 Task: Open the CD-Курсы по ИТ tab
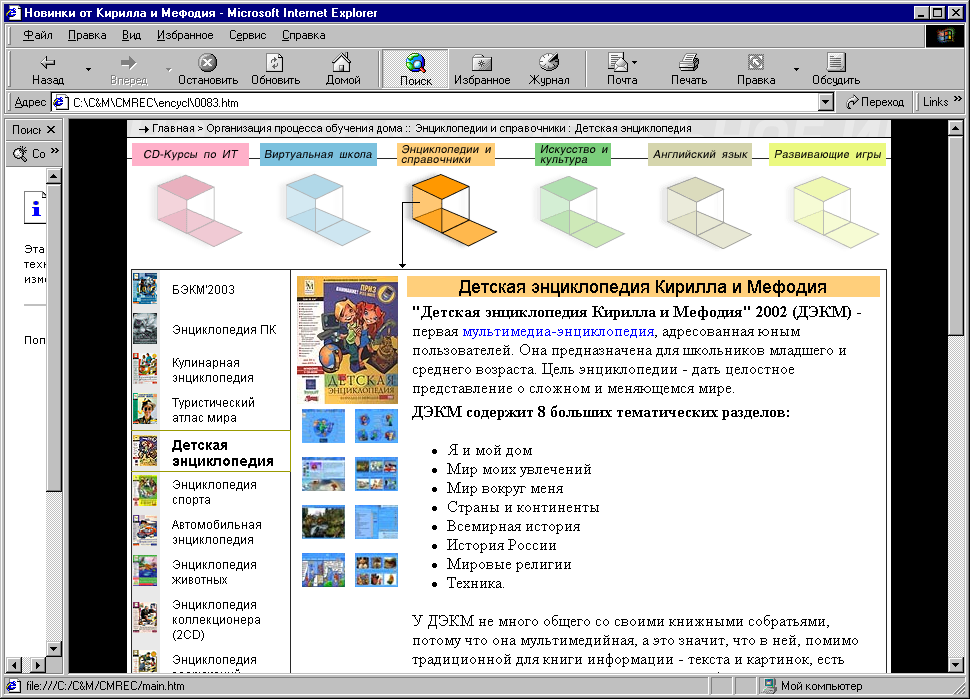pos(190,155)
